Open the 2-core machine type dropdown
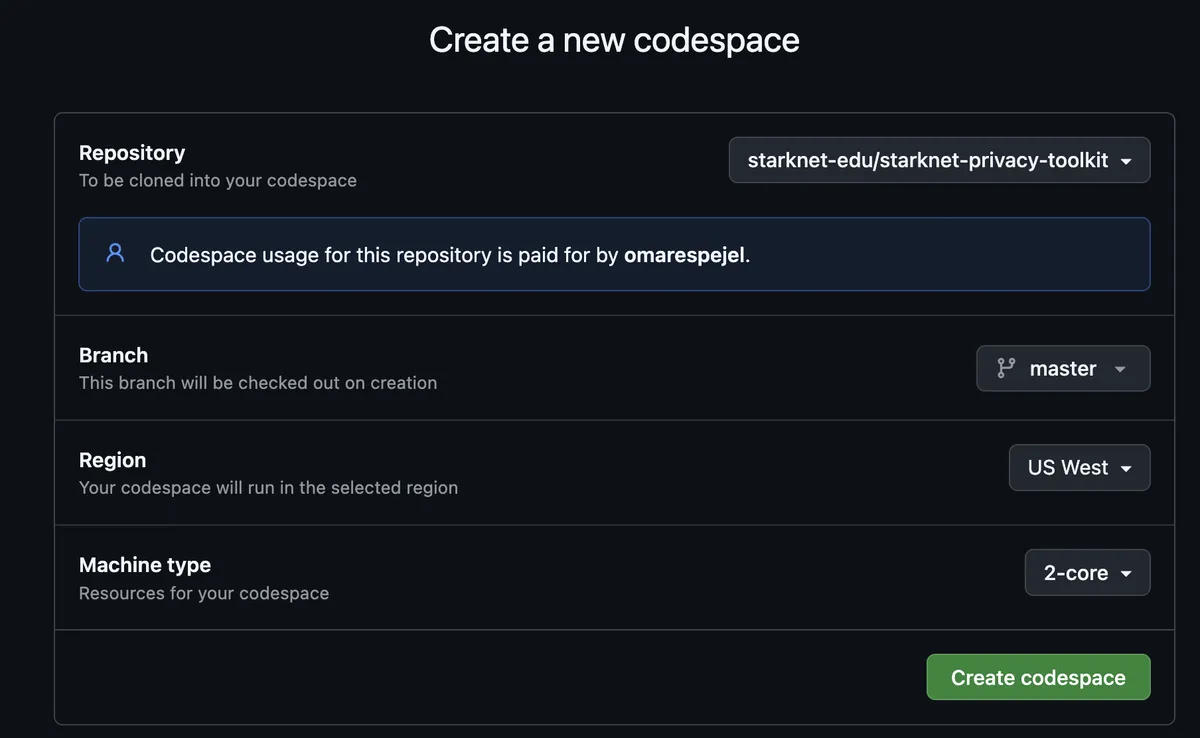Viewport: 1200px width, 738px height. (x=1087, y=572)
